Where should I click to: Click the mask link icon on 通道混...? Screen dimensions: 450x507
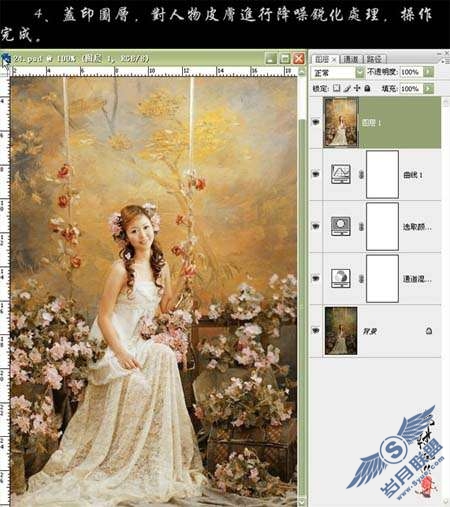click(361, 279)
